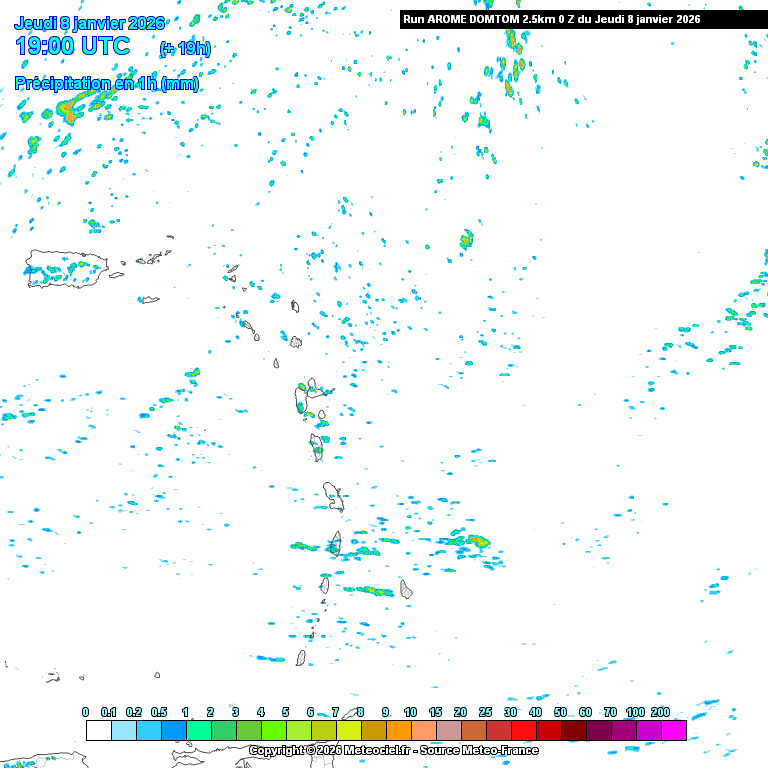The height and width of the screenshot is (768, 768).
Task: Pick the orange 9 mm legend swatch
Action: pyautogui.click(x=398, y=731)
